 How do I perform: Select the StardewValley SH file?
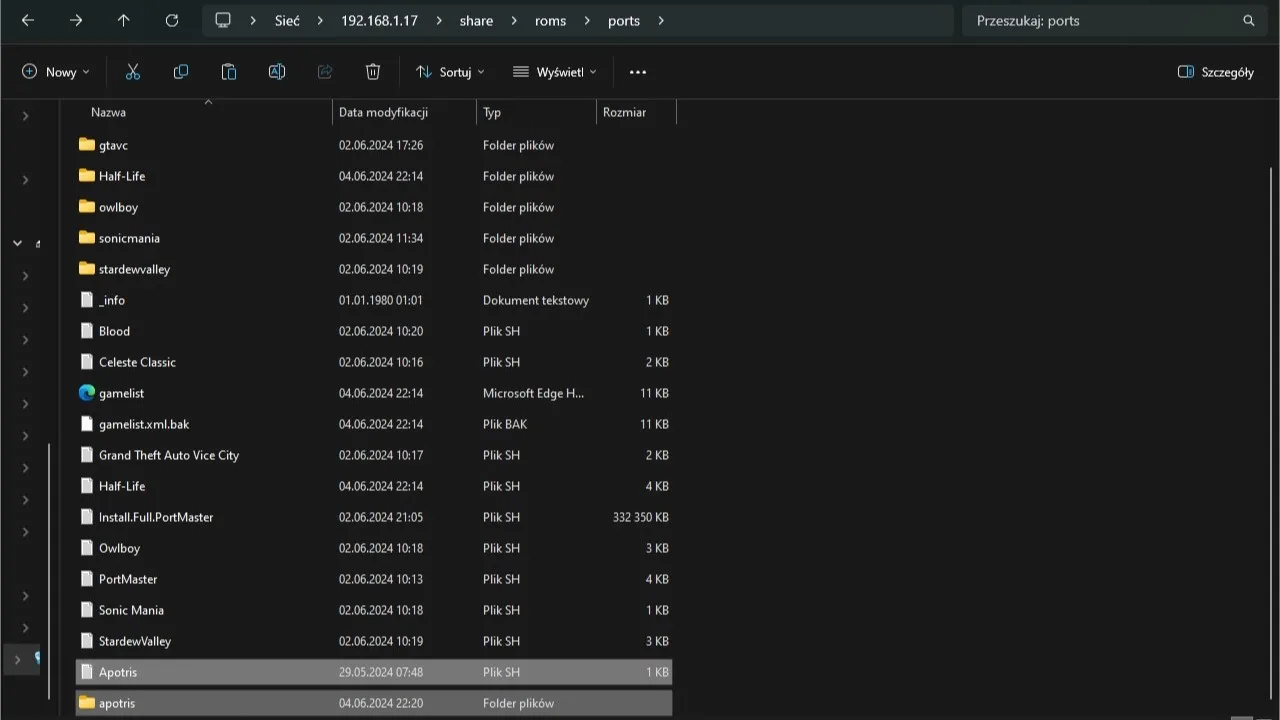coord(374,641)
